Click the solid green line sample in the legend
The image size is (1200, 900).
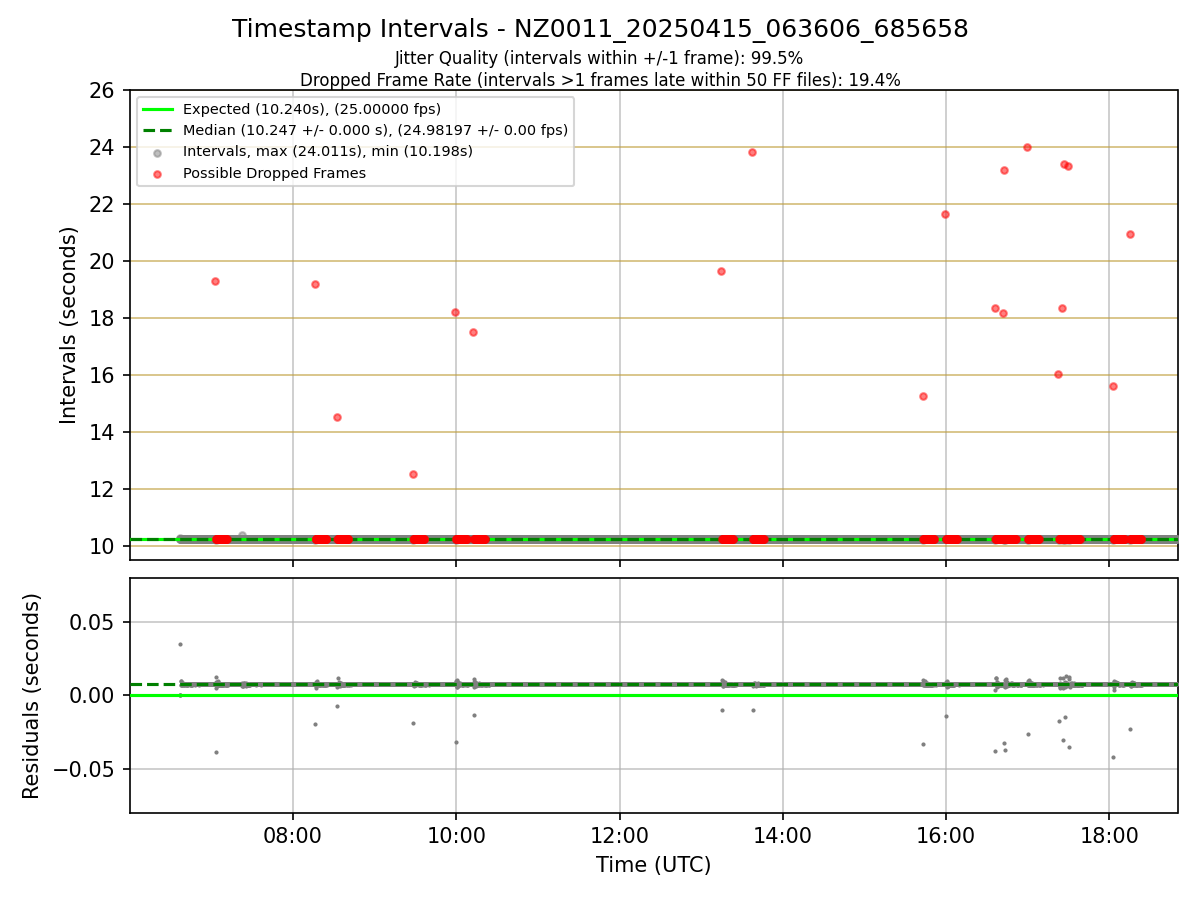pos(158,109)
